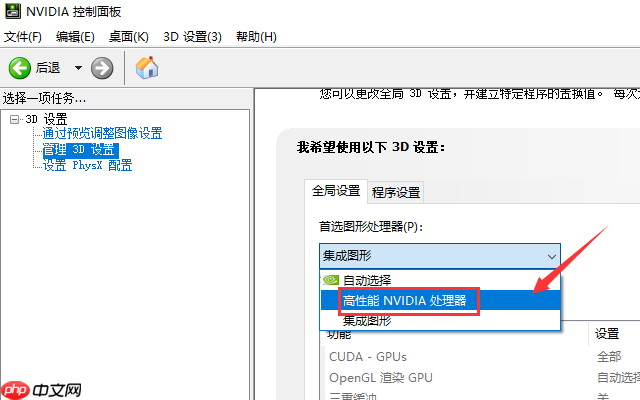Collapse the 3D 设置 tree node
The image size is (640, 400).
tap(14, 119)
